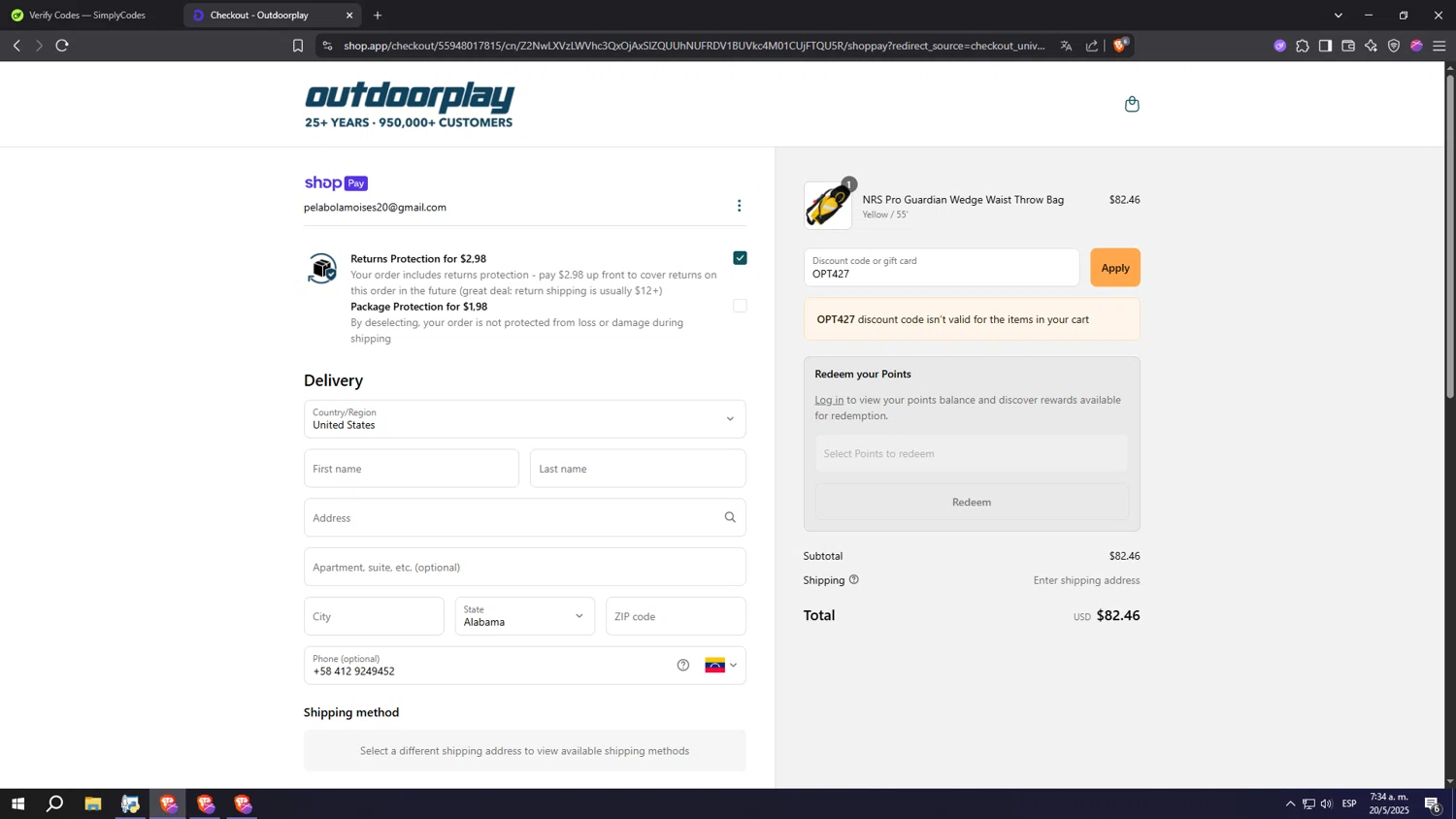Open the Select Points to redeem dropdown

point(972,453)
